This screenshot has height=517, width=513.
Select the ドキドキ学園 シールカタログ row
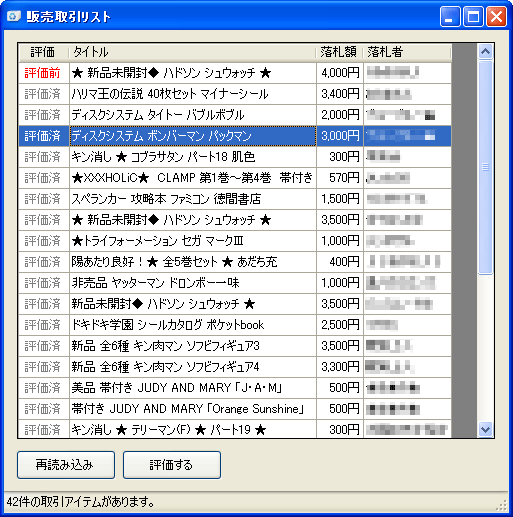coord(235,325)
